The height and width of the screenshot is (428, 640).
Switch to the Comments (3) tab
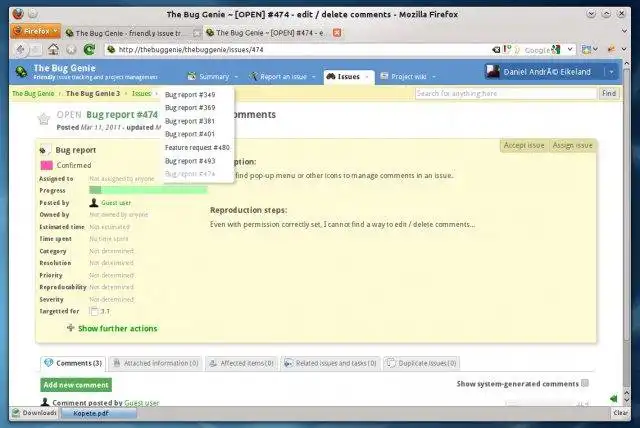coord(73,363)
